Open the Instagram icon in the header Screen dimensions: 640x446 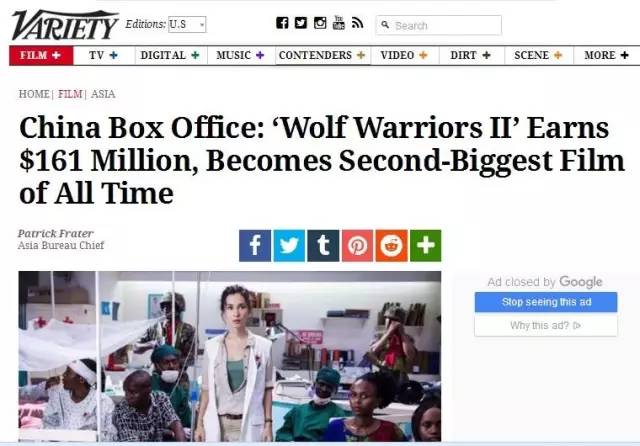(320, 23)
